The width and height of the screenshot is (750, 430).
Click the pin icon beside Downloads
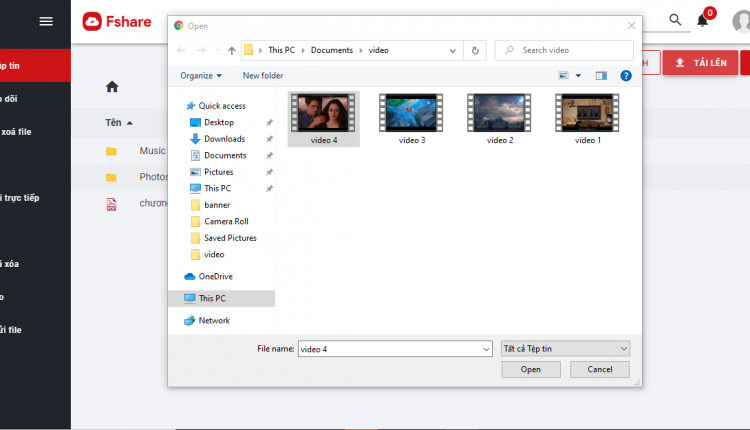[x=269, y=139]
